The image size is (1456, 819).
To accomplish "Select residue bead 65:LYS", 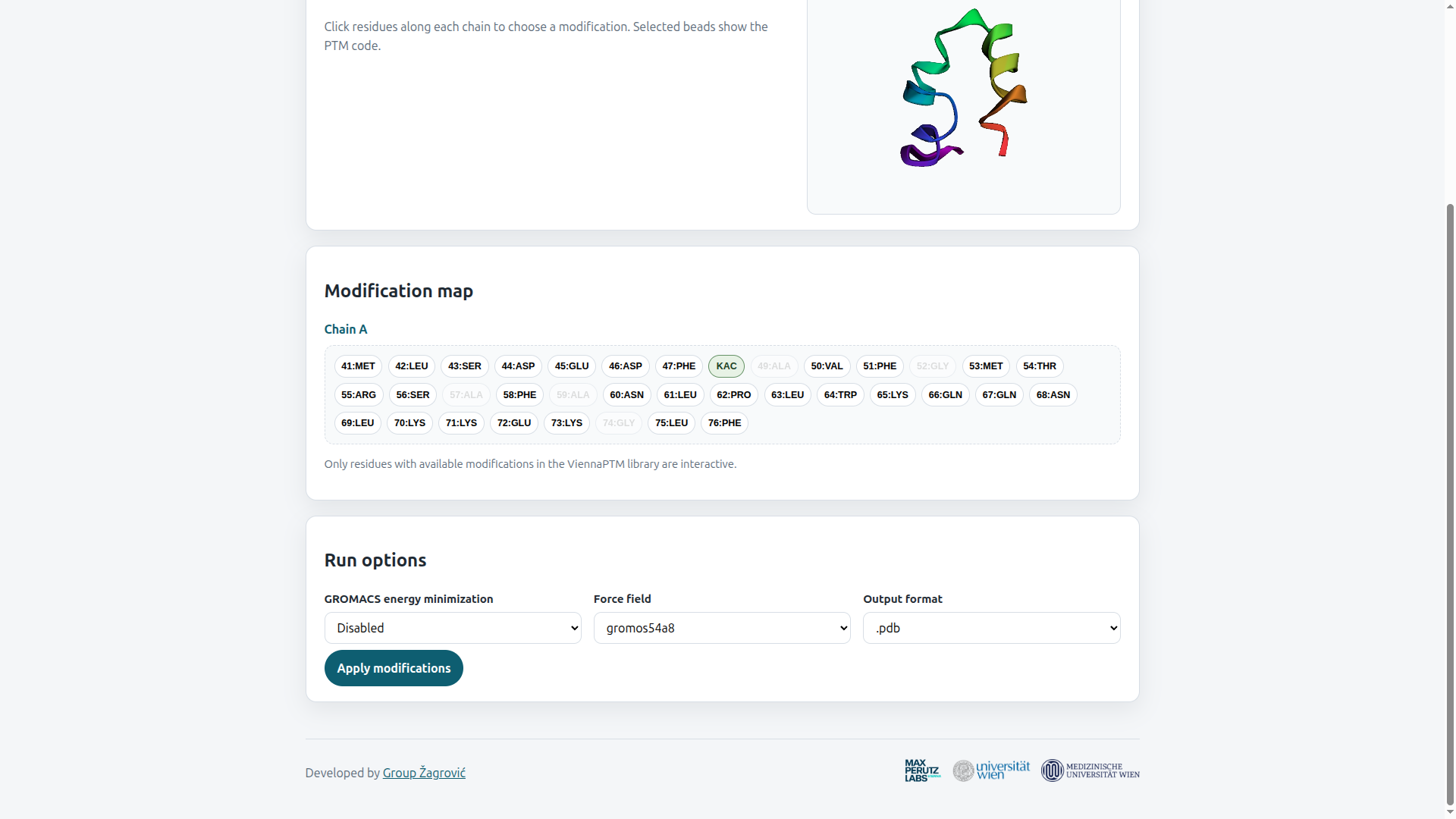I will [893, 395].
